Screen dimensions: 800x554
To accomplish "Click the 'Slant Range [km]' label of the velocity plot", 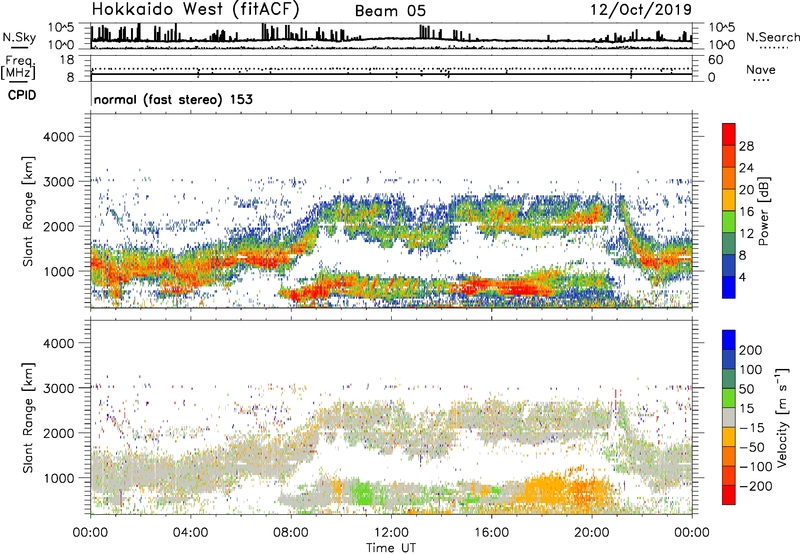I will click(28, 417).
